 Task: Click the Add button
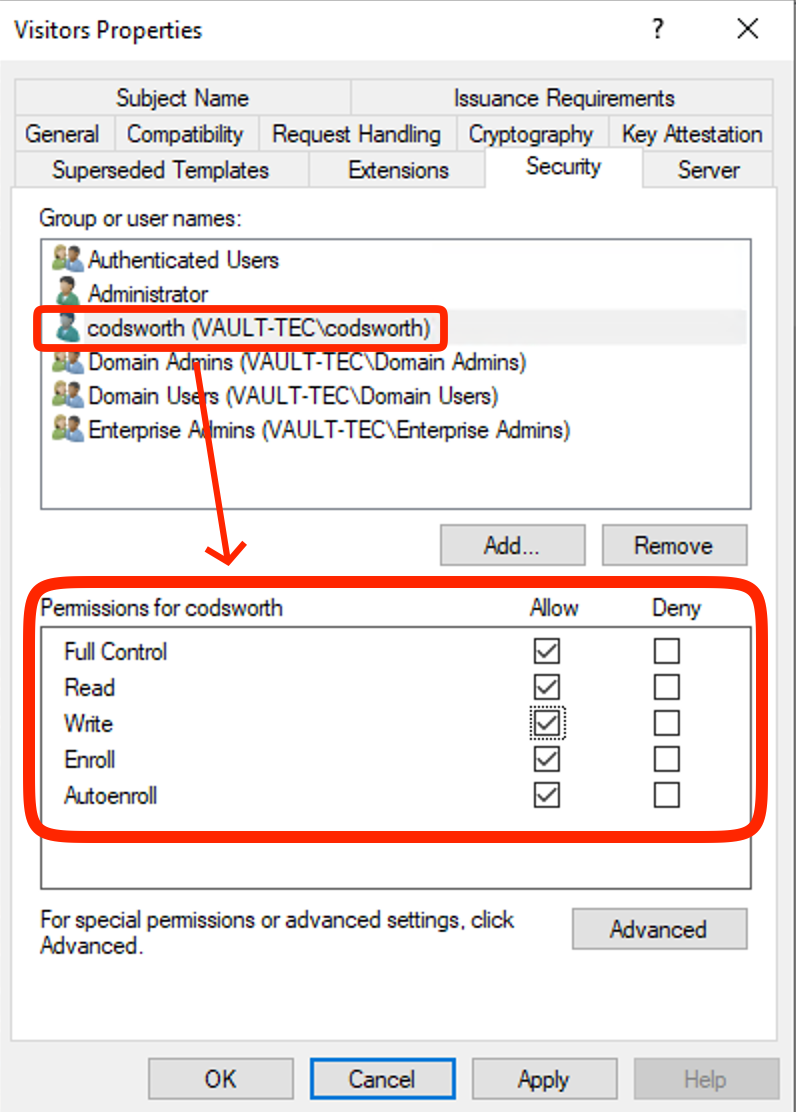512,545
